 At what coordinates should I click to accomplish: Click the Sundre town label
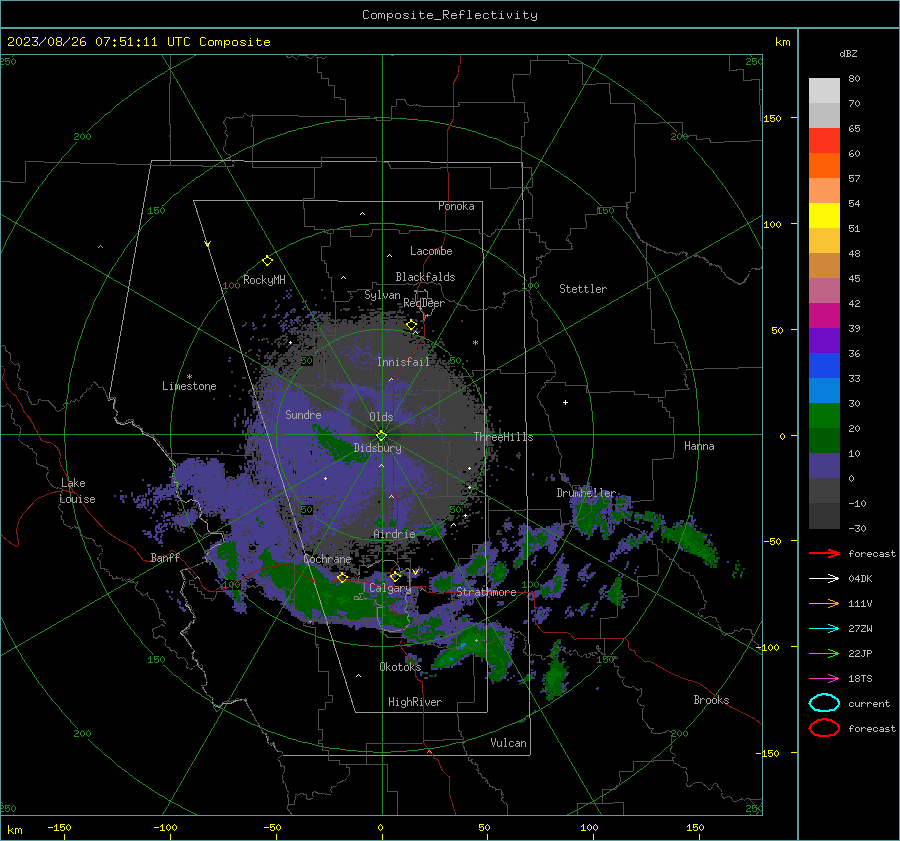coord(303,415)
